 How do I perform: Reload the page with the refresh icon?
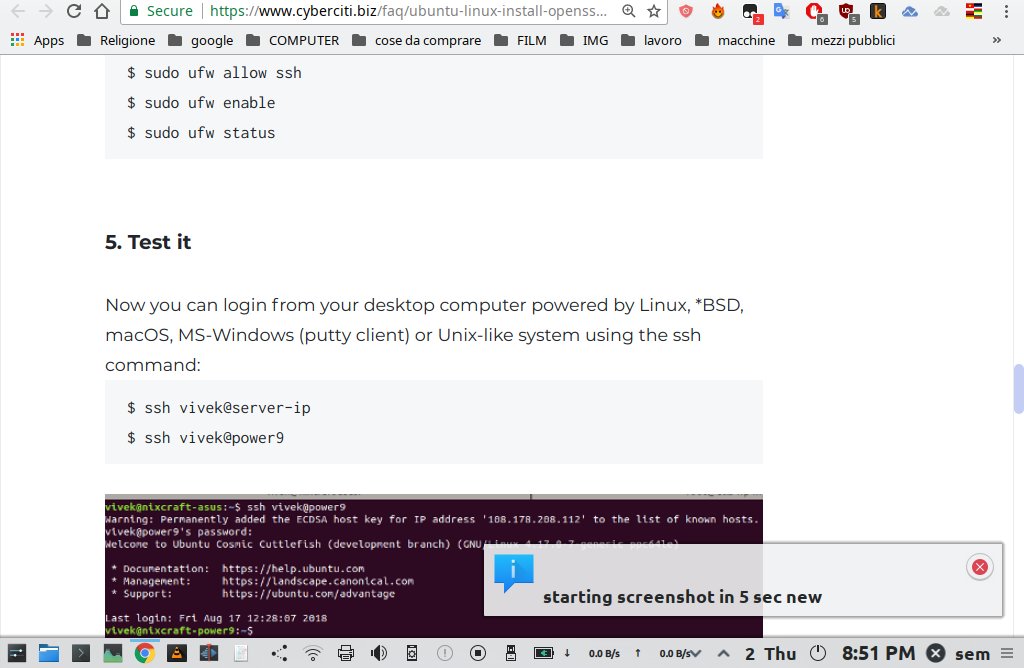click(x=74, y=11)
